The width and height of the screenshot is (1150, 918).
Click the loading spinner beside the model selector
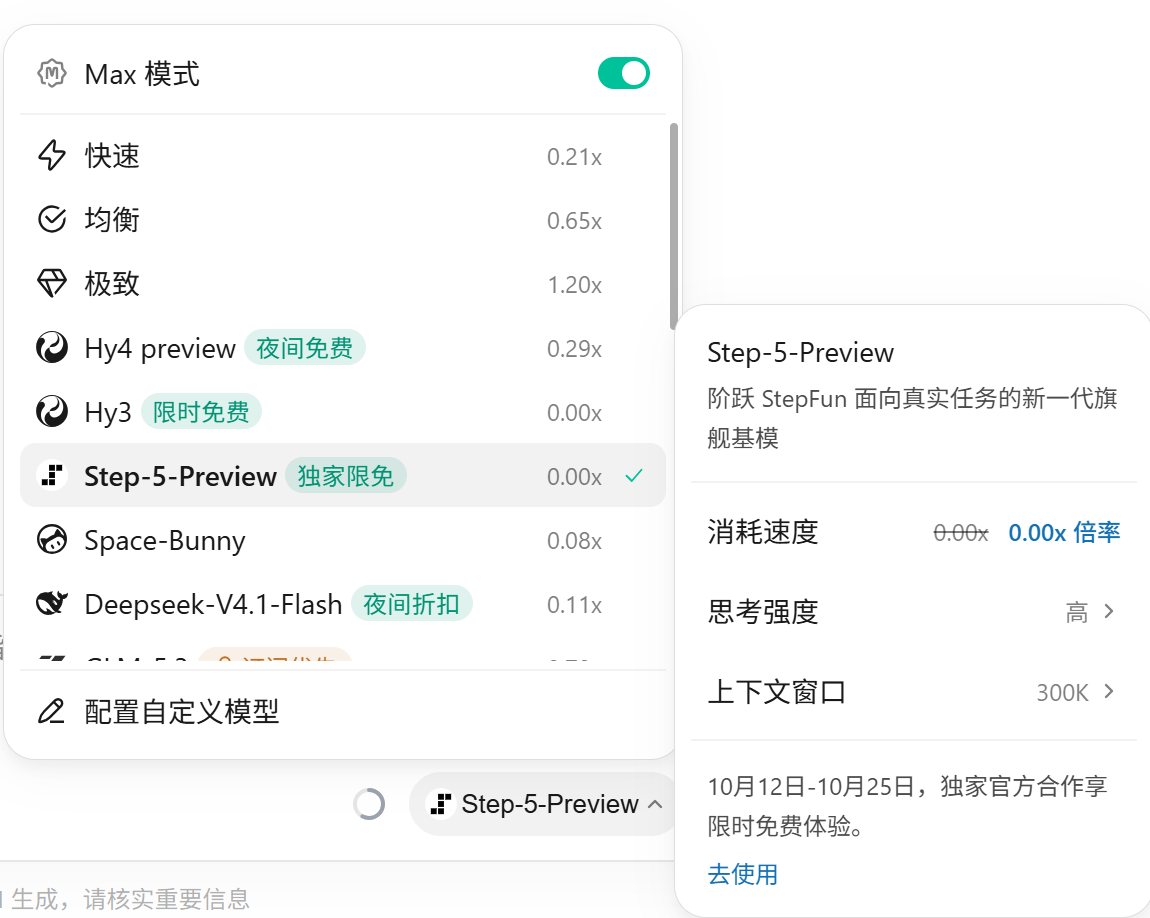369,804
